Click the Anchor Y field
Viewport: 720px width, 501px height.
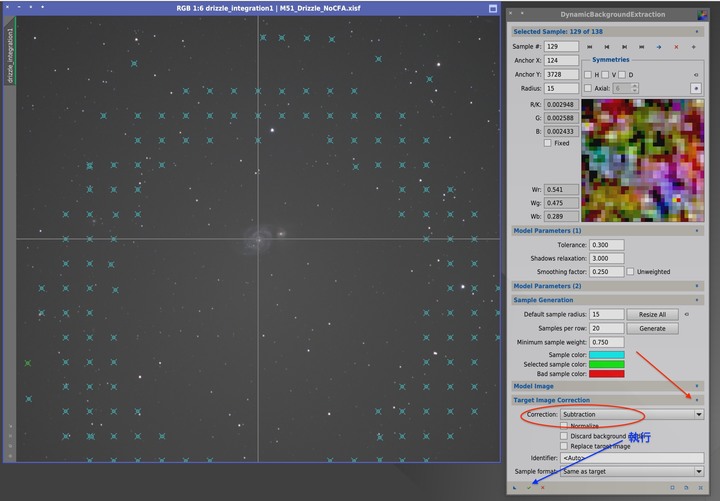click(x=561, y=74)
